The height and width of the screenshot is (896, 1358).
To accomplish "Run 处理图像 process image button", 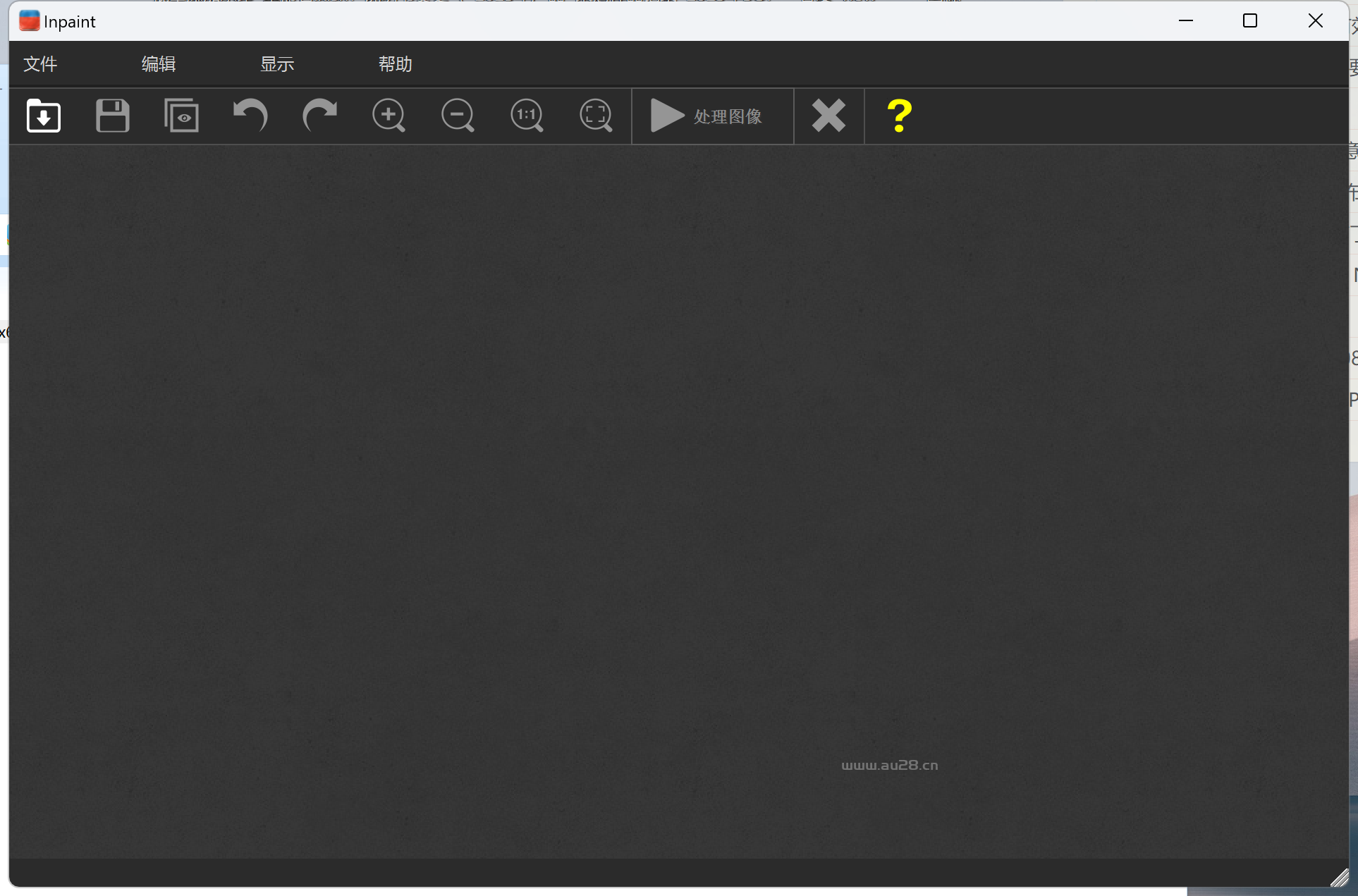I will (713, 116).
